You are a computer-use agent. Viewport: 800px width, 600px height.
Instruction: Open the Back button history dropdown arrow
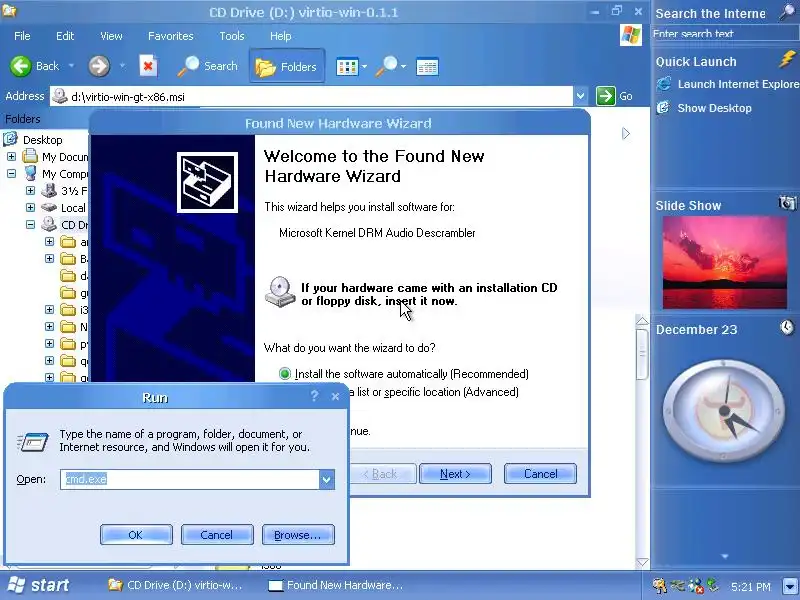[71, 66]
